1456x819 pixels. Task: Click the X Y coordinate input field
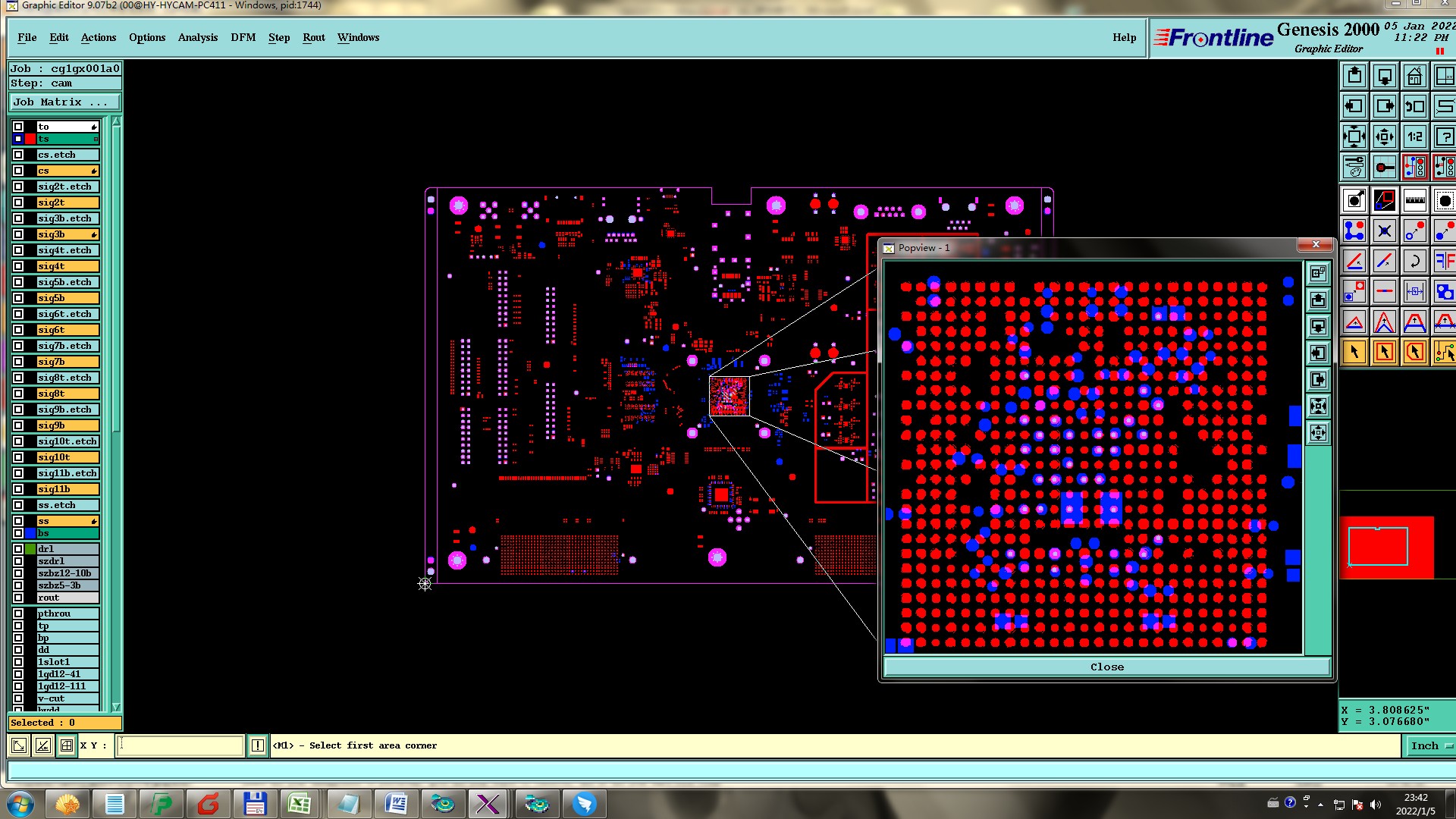pyautogui.click(x=180, y=746)
